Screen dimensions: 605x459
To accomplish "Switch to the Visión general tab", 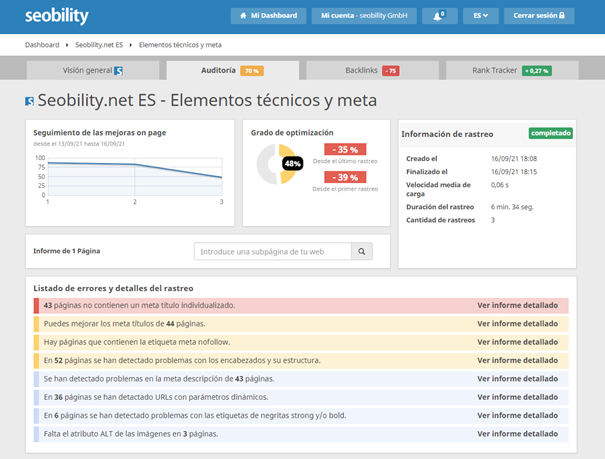I will [93, 70].
